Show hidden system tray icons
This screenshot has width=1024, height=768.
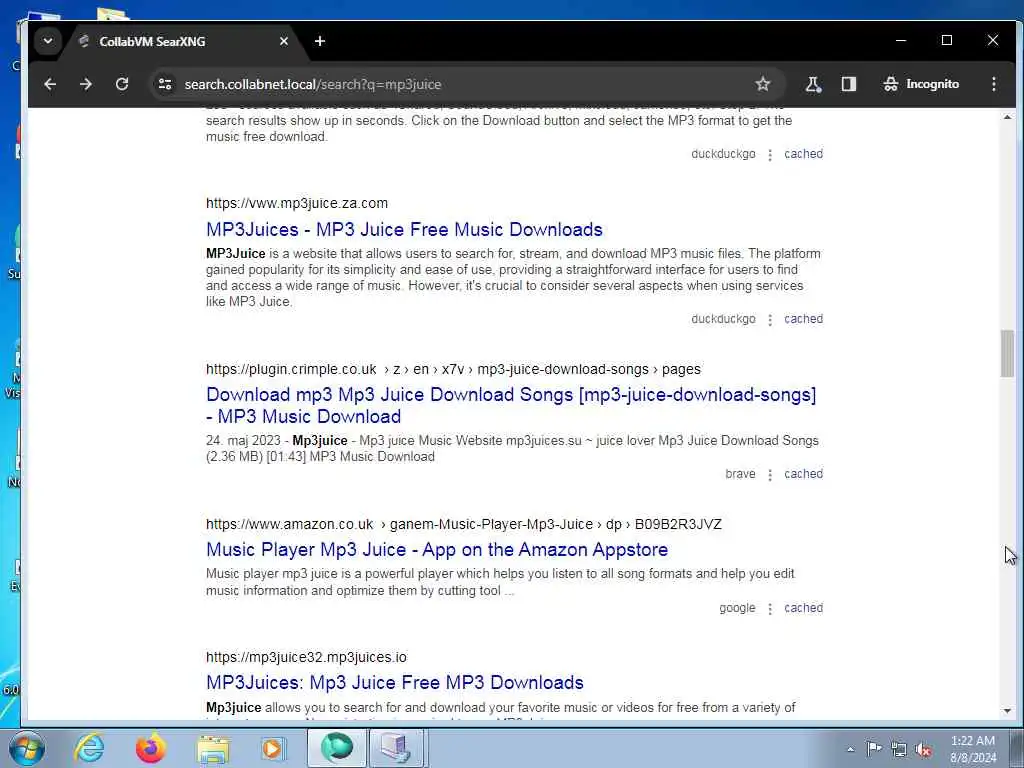(x=850, y=749)
